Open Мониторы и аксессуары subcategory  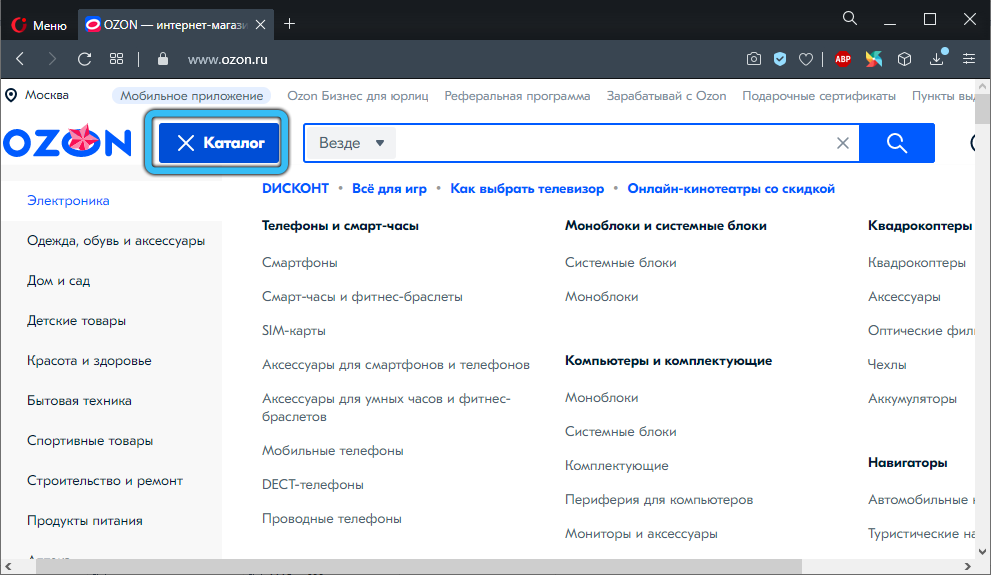click(641, 534)
